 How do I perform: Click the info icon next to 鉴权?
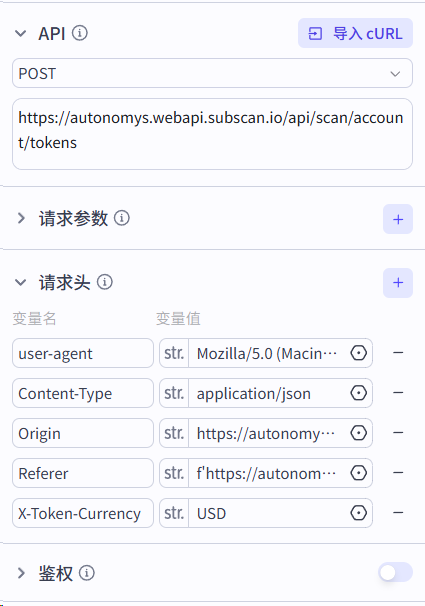(87, 573)
